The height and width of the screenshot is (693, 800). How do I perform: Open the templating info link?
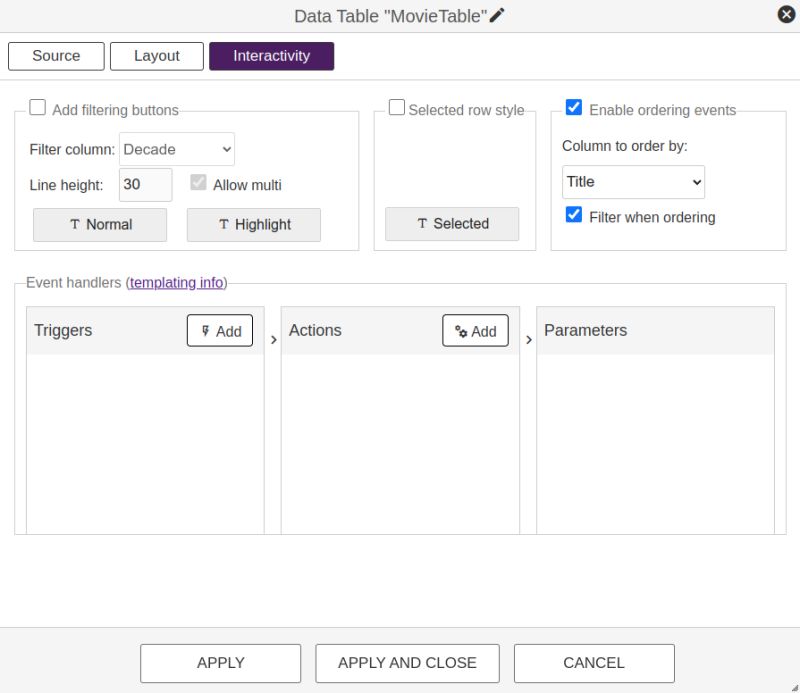[176, 282]
